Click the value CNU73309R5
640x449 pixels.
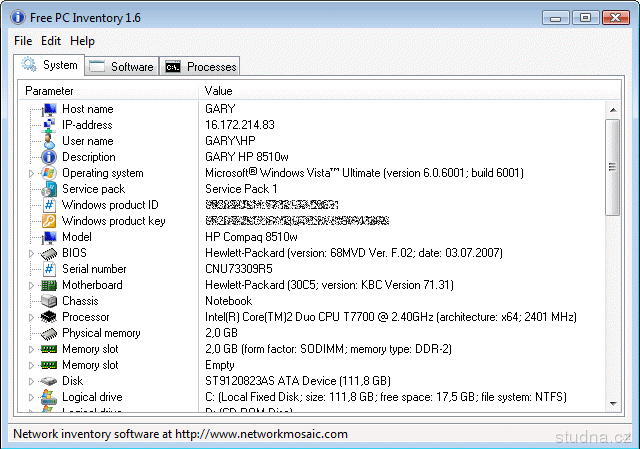[x=239, y=269]
